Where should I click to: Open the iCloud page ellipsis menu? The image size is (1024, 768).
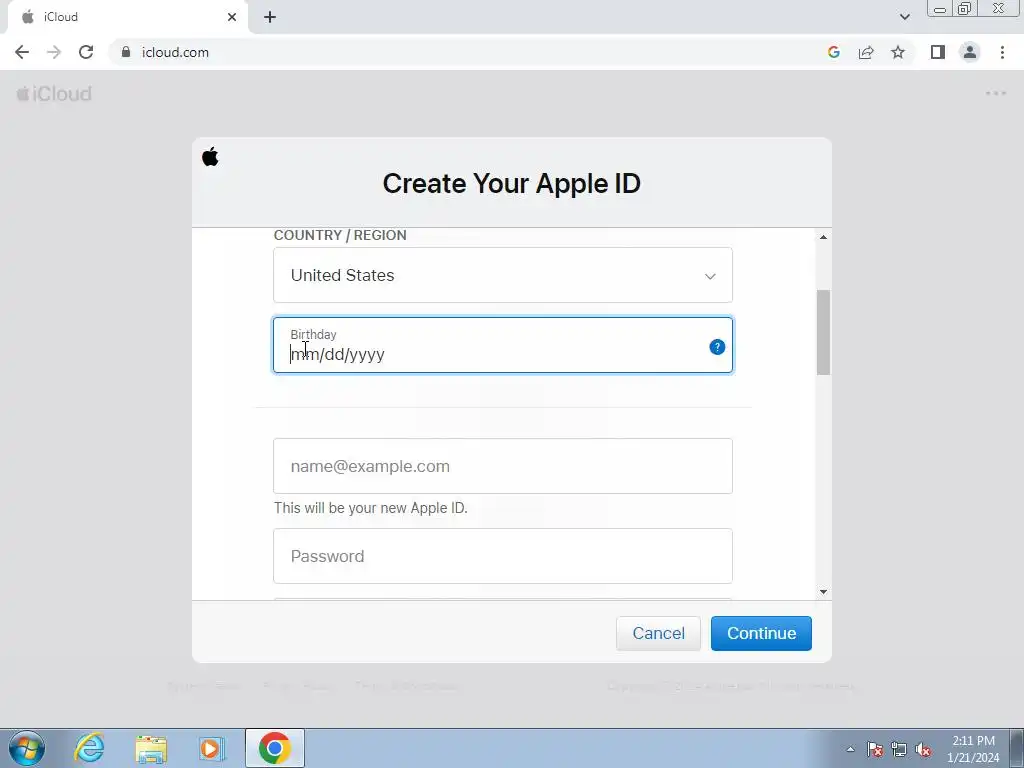996,93
